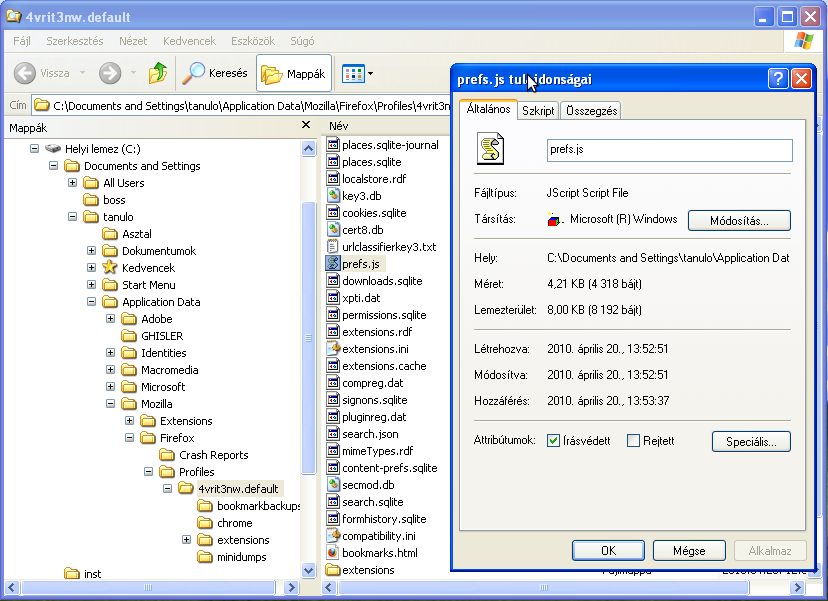Click the Up folder toolbar icon

coord(158,73)
